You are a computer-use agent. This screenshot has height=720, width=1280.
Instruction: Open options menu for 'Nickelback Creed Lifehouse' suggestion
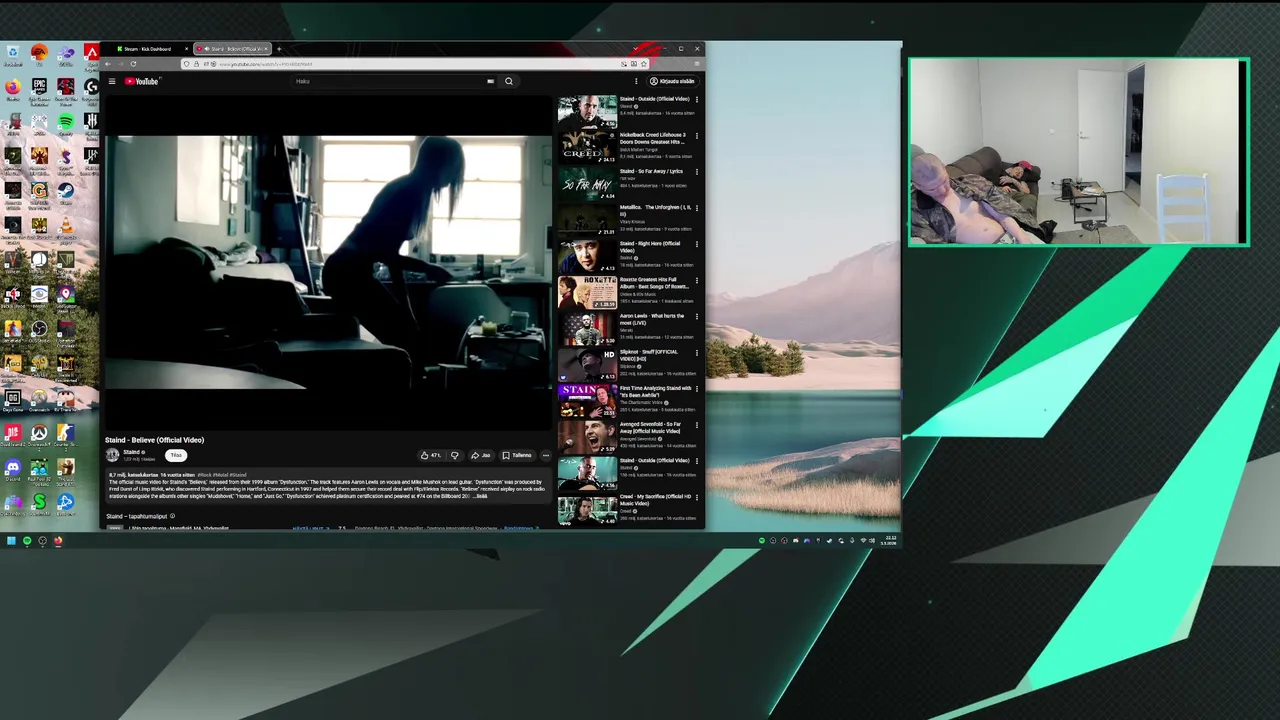(697, 135)
